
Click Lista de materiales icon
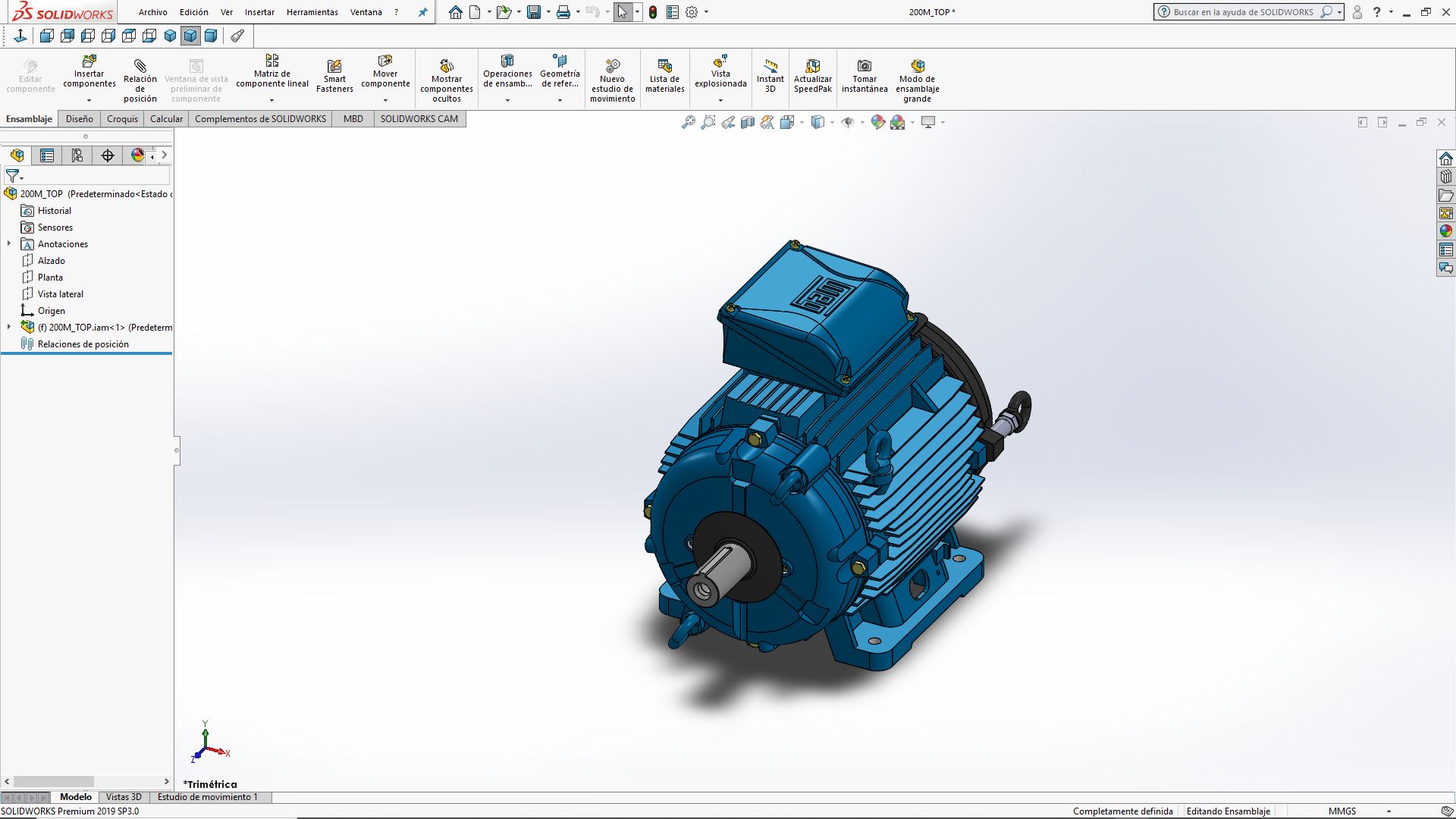pyautogui.click(x=664, y=73)
